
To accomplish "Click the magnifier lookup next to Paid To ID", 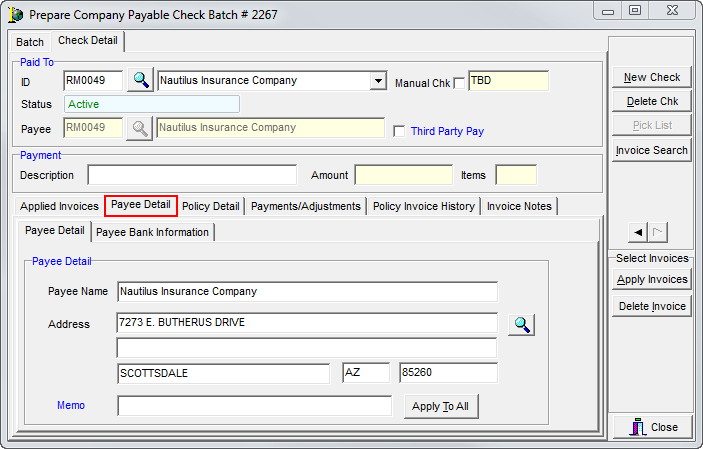I will [x=139, y=81].
